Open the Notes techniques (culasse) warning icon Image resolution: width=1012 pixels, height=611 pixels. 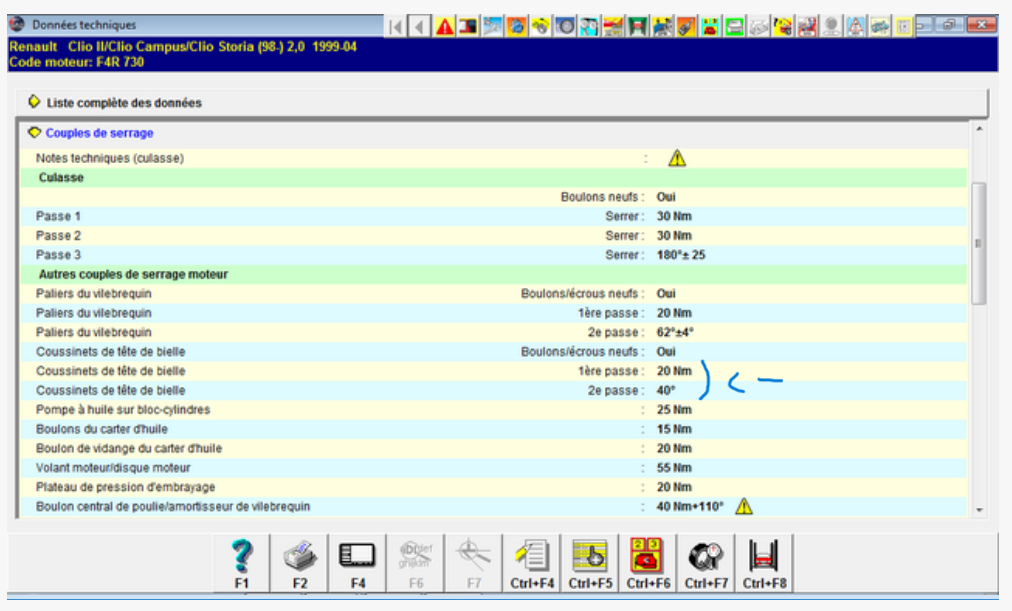(677, 158)
